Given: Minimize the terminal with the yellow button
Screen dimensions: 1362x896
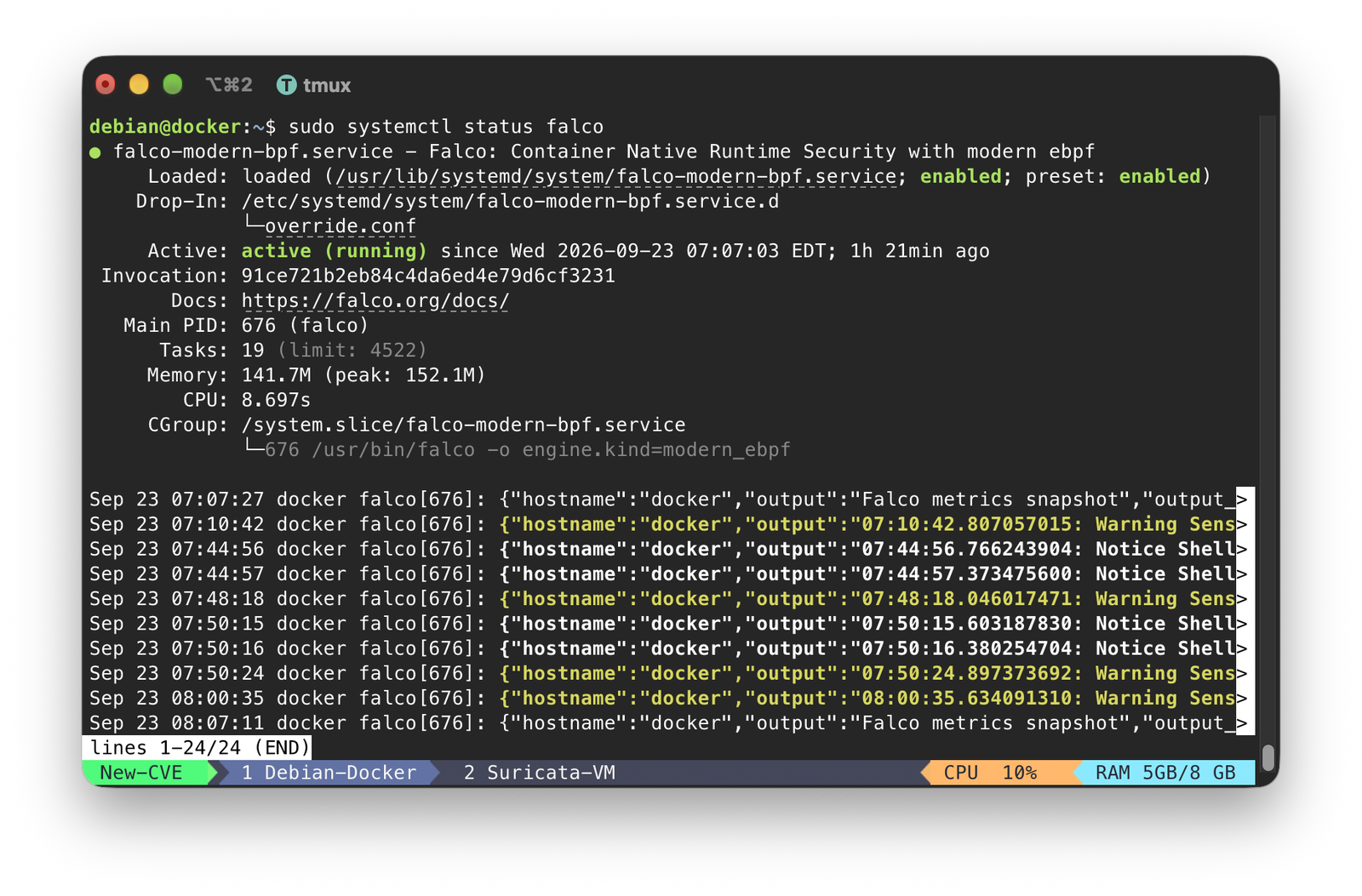Looking at the screenshot, I should click(139, 84).
